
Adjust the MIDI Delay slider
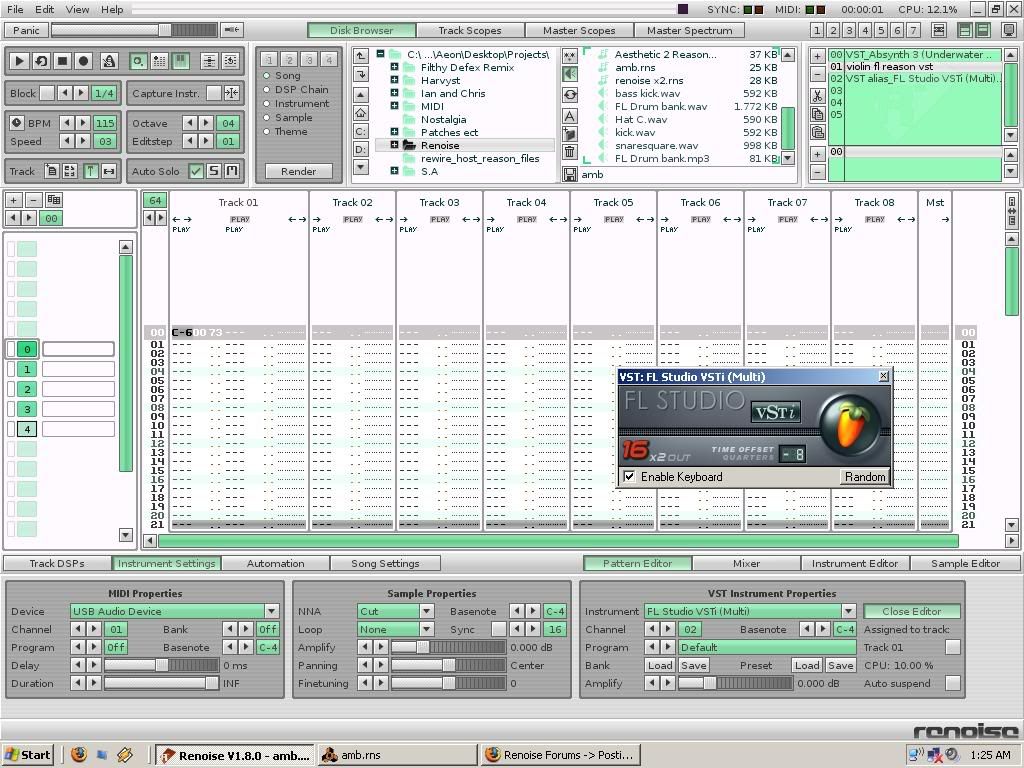click(x=161, y=665)
